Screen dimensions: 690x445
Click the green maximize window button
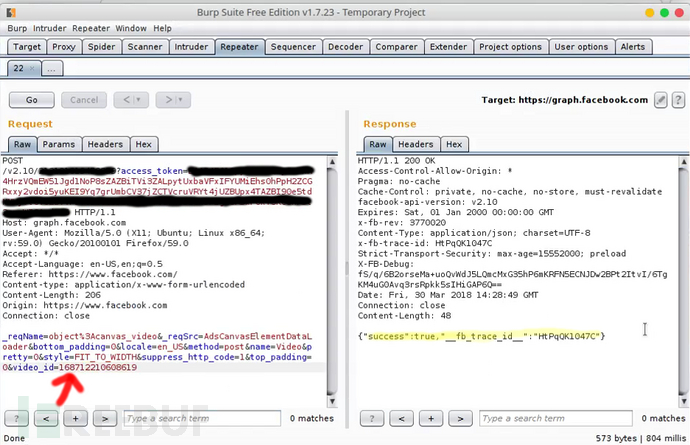tap(664, 13)
